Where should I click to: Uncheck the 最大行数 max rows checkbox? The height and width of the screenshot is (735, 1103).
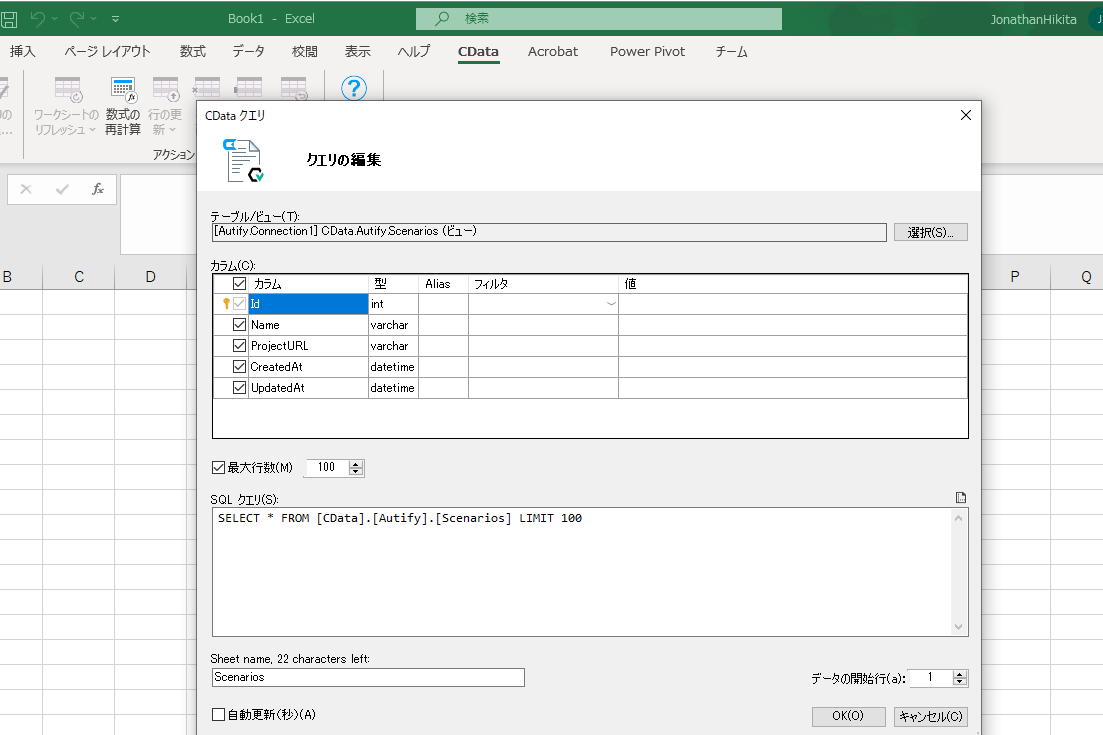[x=217, y=467]
